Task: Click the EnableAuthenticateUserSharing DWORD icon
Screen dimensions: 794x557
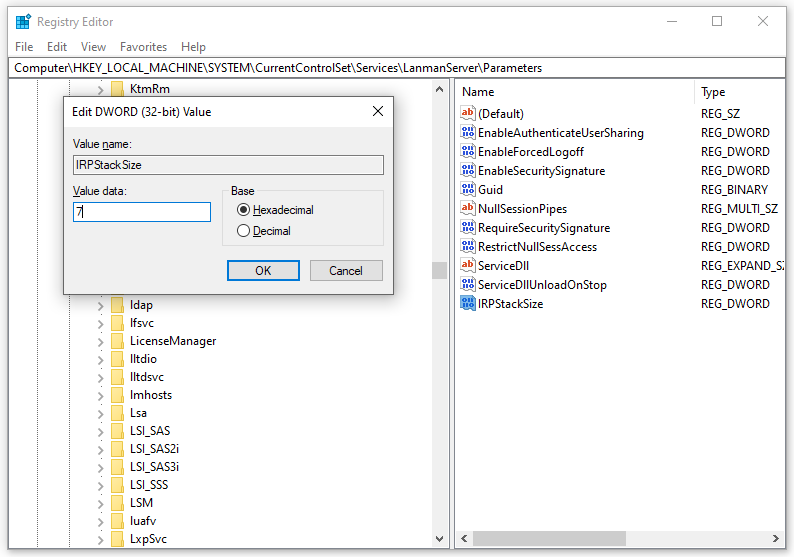Action: coord(467,133)
